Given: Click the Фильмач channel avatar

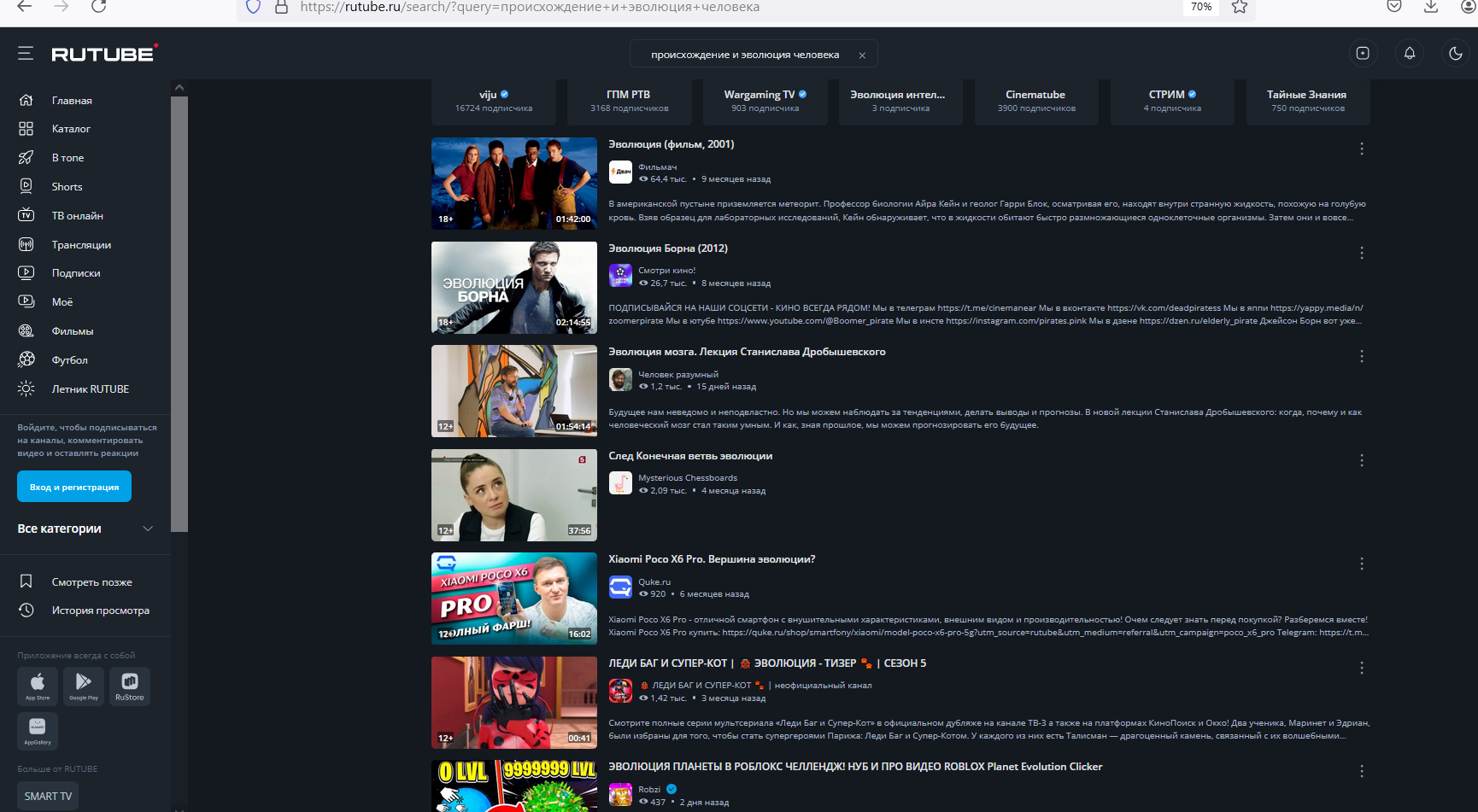Looking at the screenshot, I should (620, 172).
